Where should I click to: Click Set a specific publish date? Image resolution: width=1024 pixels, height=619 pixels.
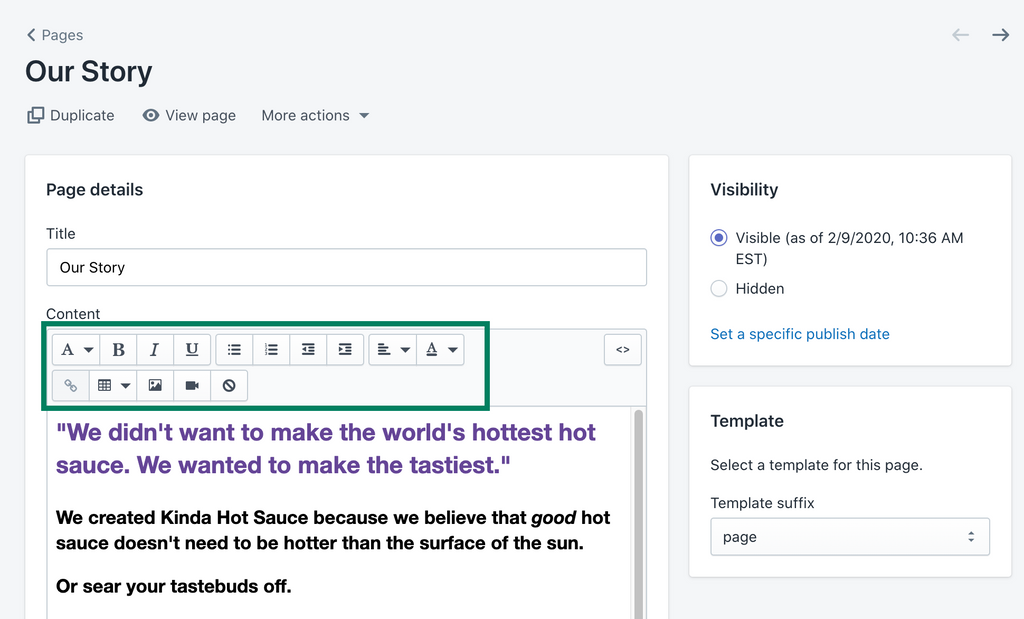click(800, 334)
